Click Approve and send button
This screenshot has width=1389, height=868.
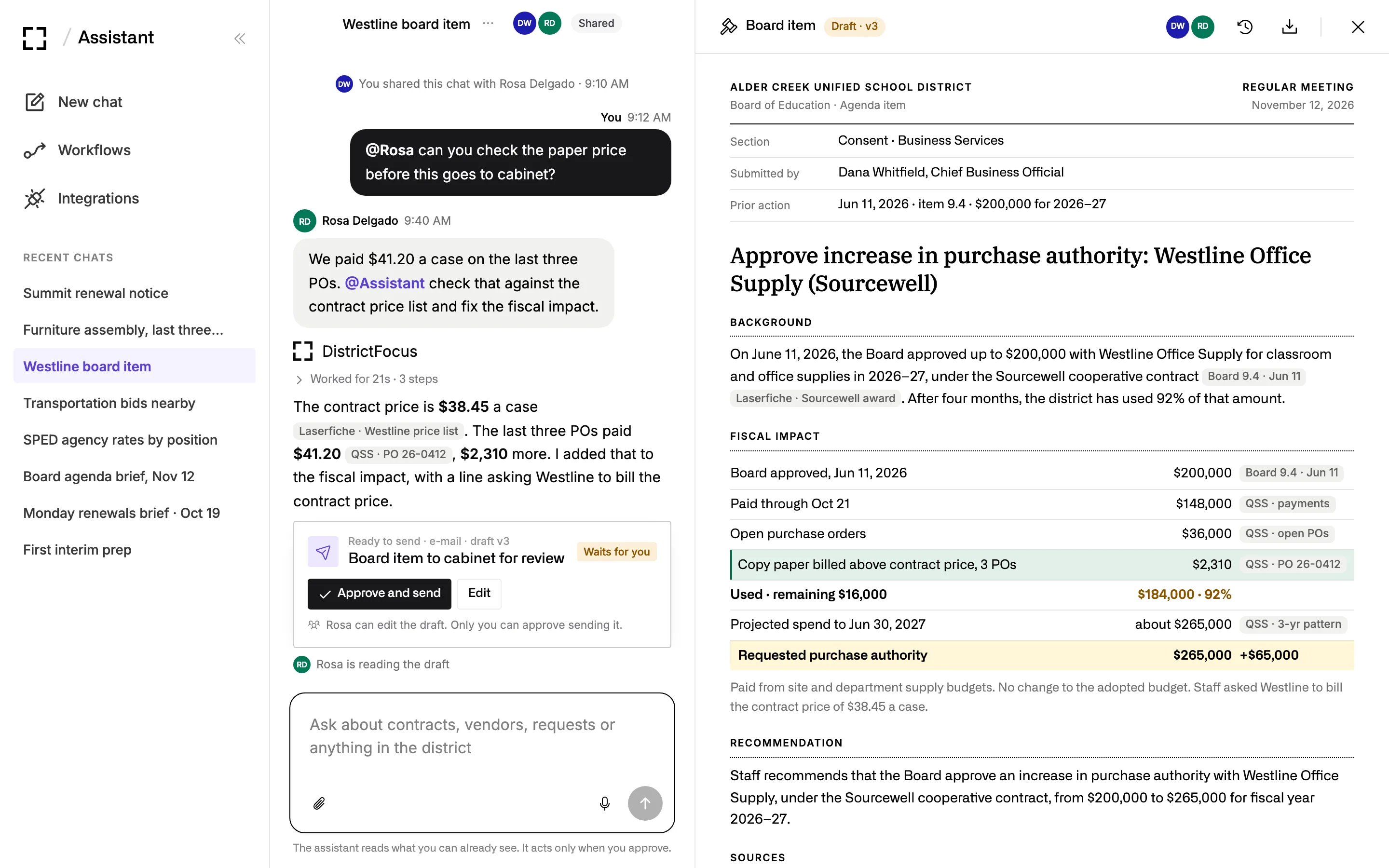(380, 593)
